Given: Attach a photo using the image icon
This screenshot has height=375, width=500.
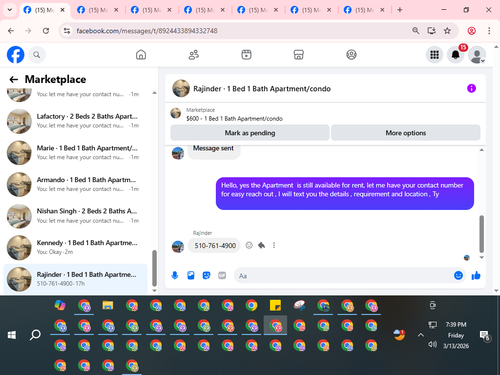Looking at the screenshot, I should click(x=191, y=275).
